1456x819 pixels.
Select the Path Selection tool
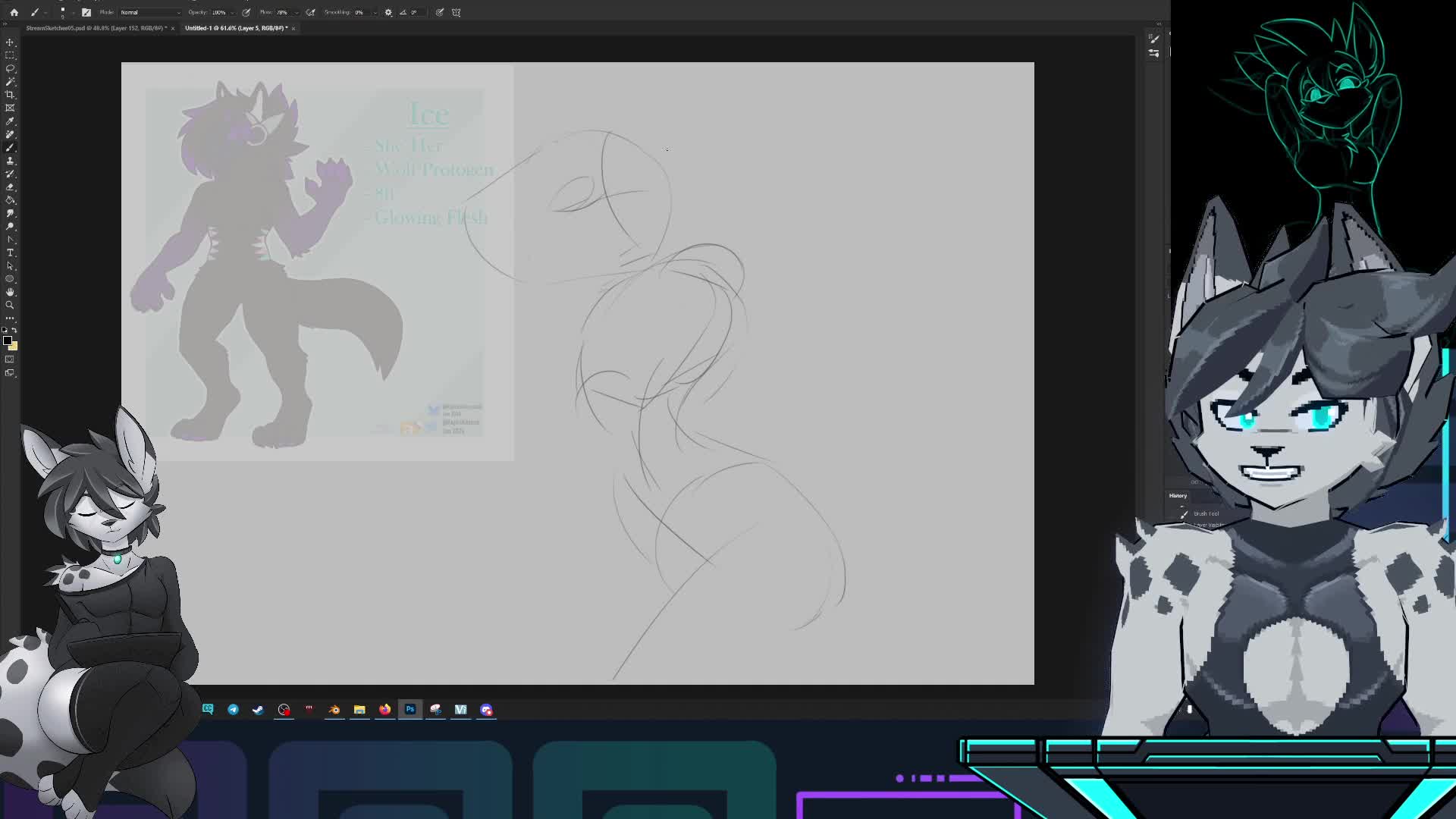pyautogui.click(x=10, y=265)
